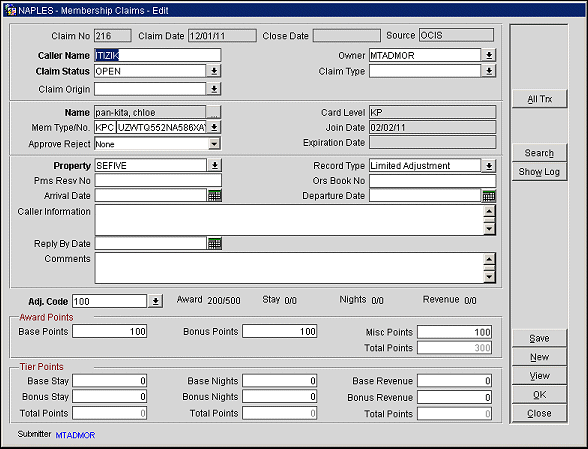Expand the Claim Status dropdown
This screenshot has width=588, height=449.
(214, 71)
